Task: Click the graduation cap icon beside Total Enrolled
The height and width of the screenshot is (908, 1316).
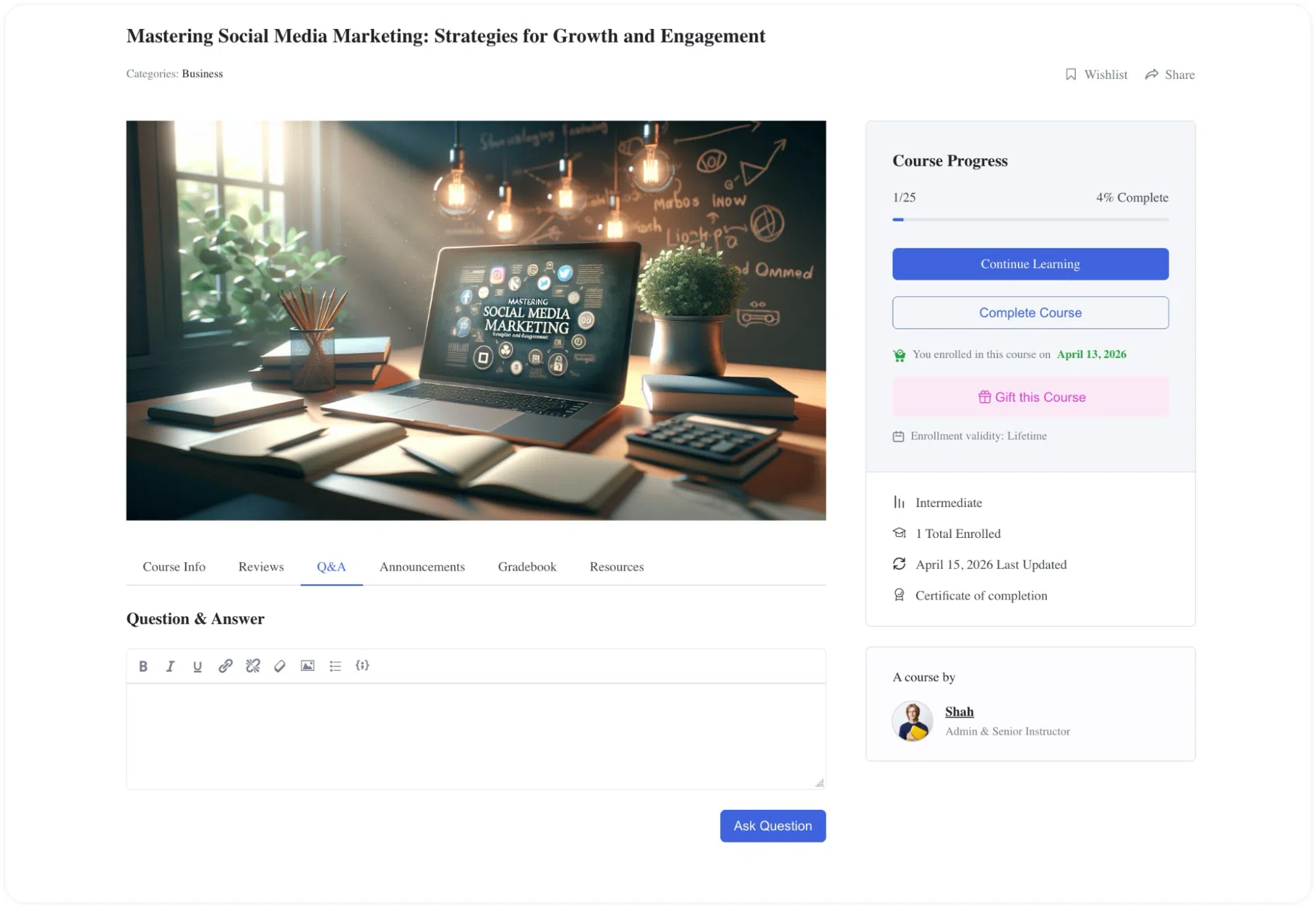Action: pyautogui.click(x=899, y=533)
